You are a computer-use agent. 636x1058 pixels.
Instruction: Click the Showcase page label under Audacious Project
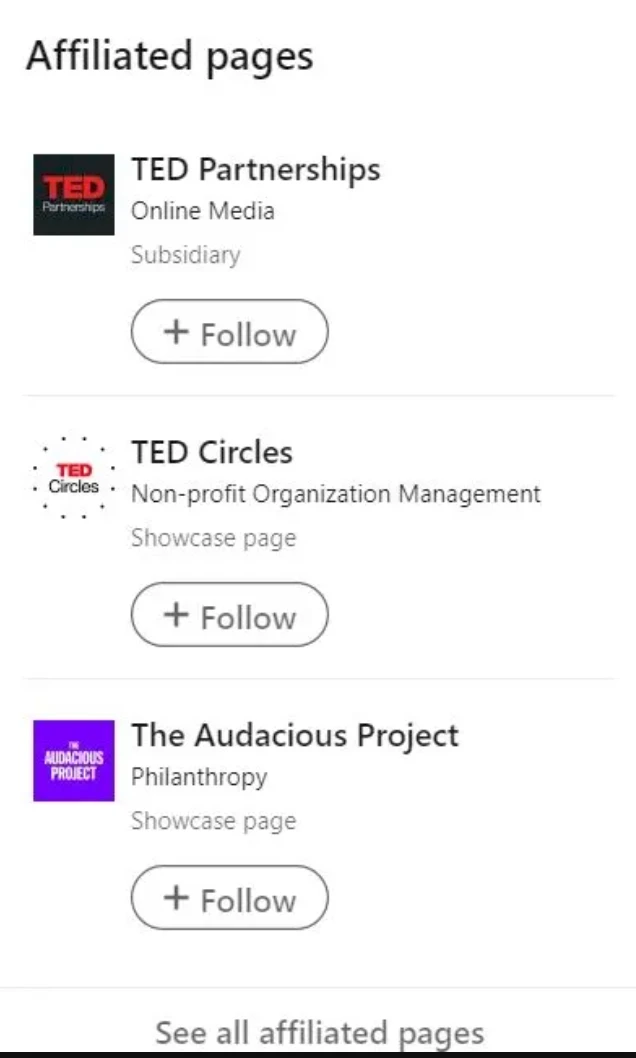213,821
